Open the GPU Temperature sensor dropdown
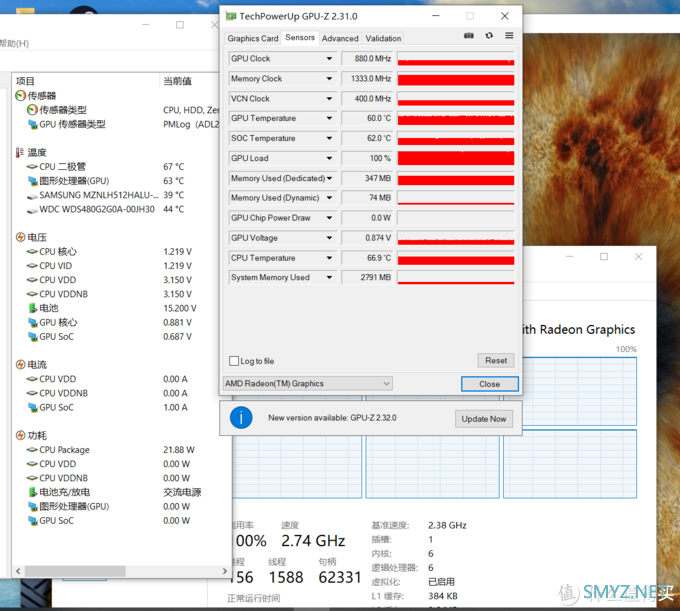This screenshot has height=611, width=680. [329, 118]
